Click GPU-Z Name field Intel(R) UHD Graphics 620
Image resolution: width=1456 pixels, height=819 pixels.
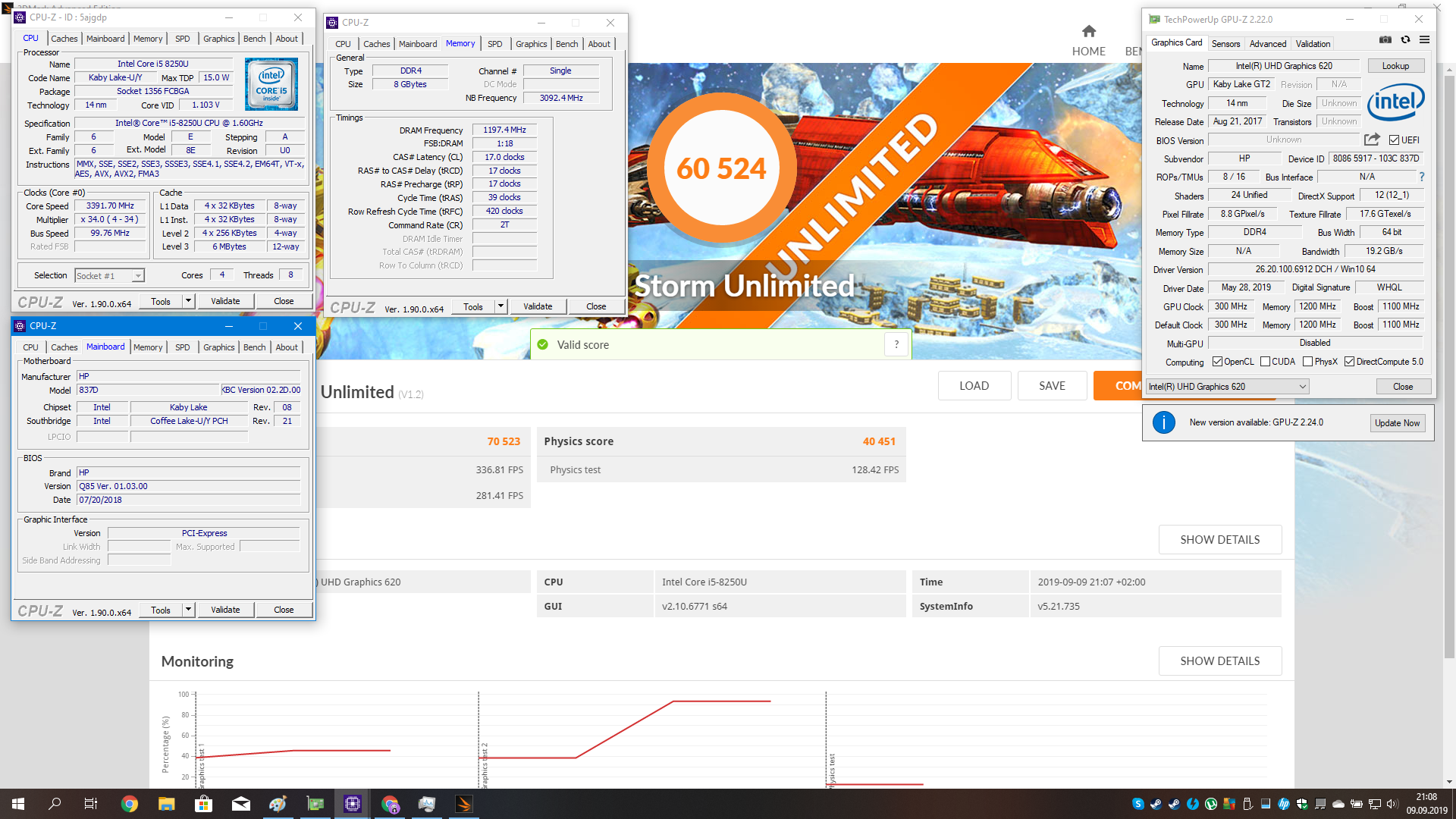1283,66
